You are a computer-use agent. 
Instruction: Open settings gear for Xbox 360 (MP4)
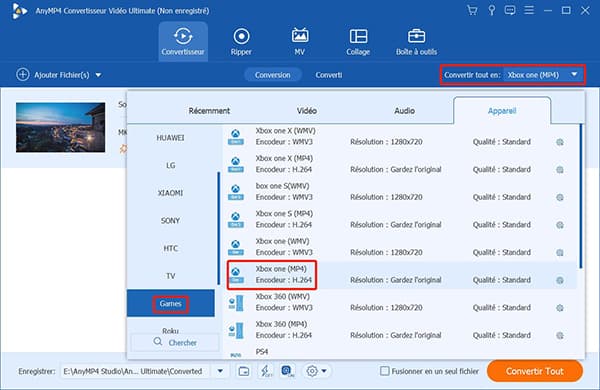tap(560, 336)
